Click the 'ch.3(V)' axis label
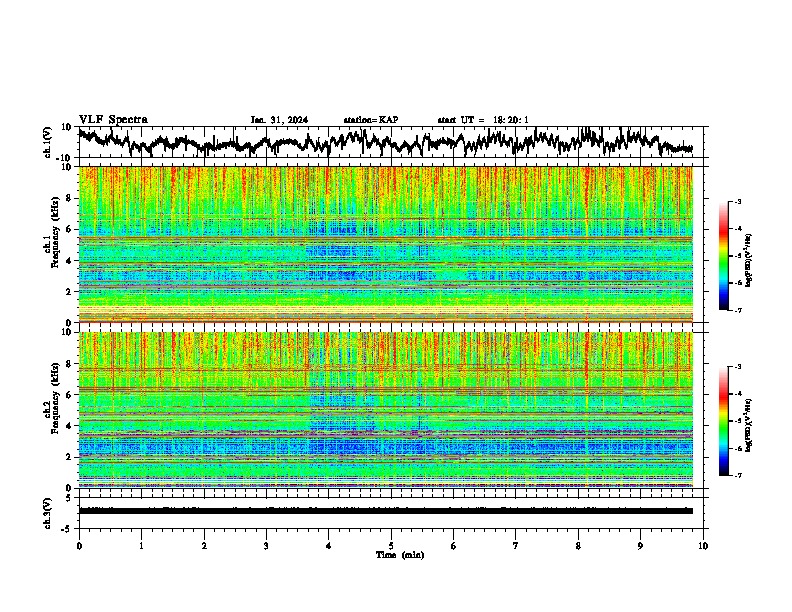 click(x=48, y=513)
